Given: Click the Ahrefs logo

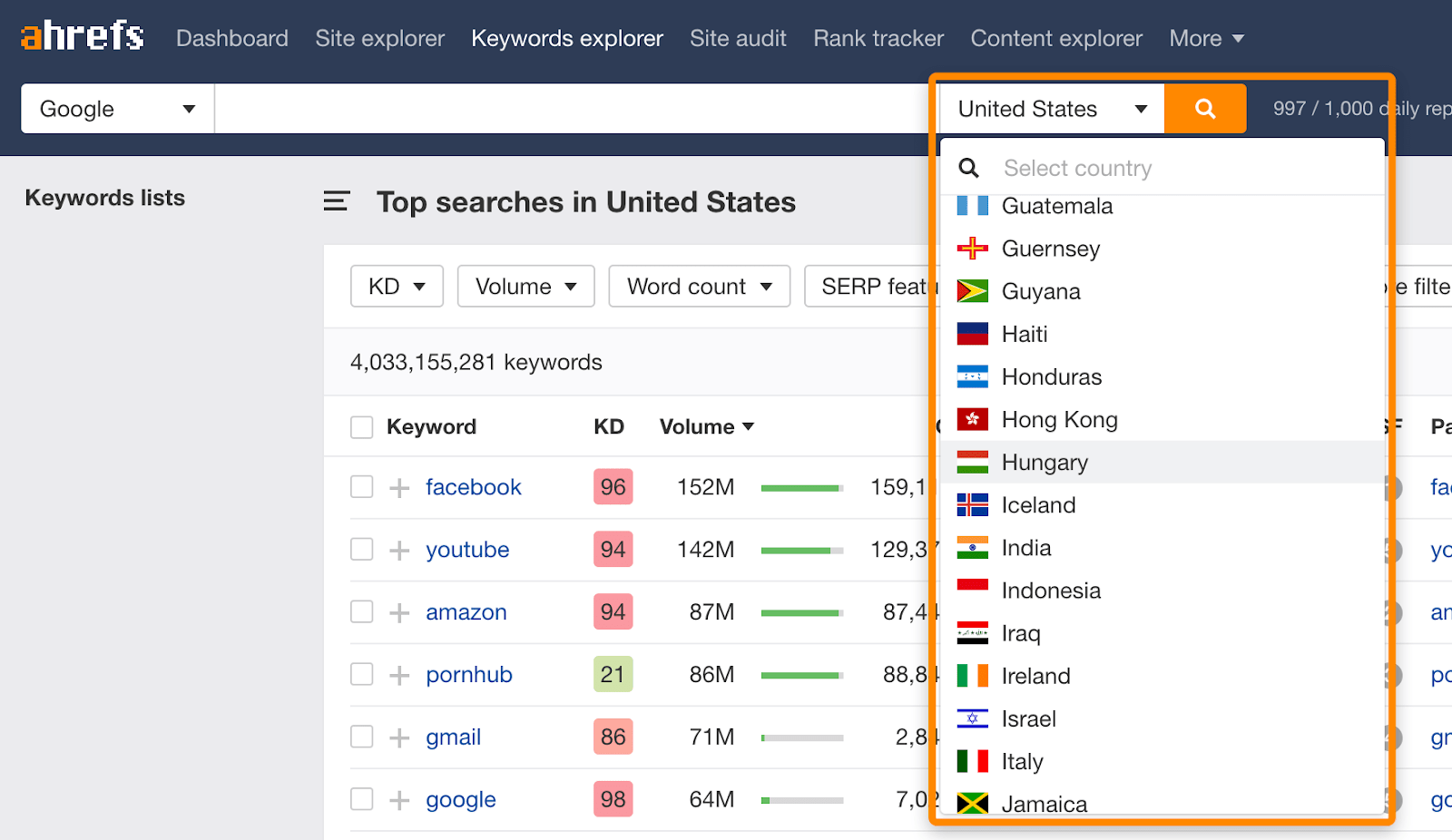Looking at the screenshot, I should [82, 36].
